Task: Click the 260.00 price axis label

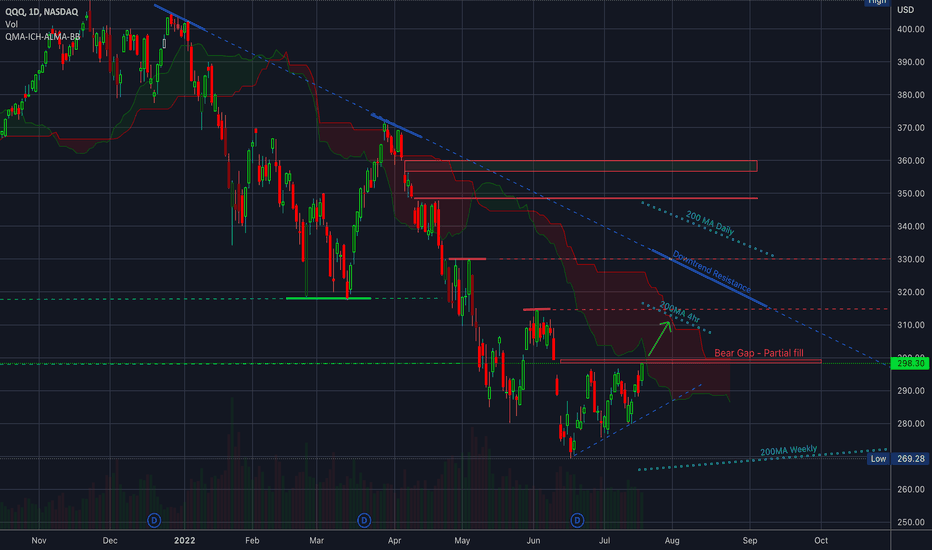Action: click(x=911, y=489)
